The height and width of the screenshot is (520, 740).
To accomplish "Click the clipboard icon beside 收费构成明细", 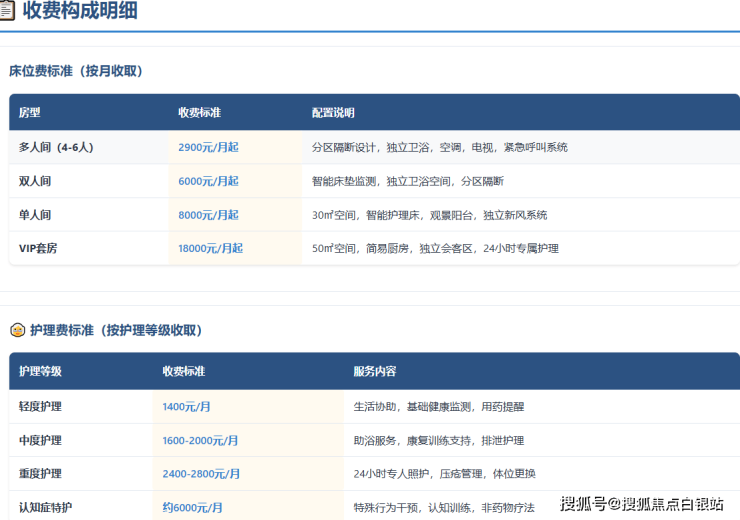I will [x=7, y=12].
